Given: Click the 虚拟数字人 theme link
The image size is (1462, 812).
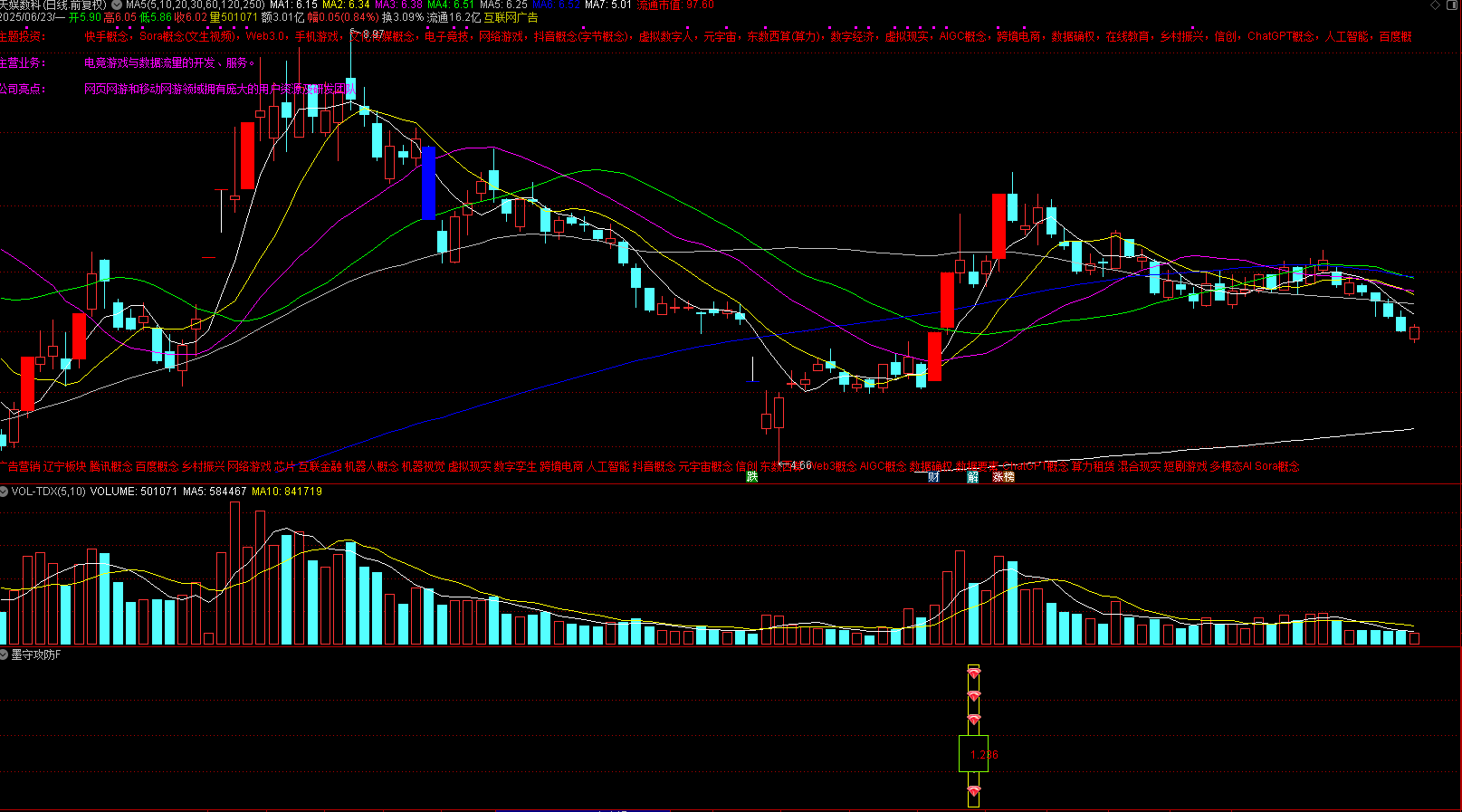Looking at the screenshot, I should (665, 37).
